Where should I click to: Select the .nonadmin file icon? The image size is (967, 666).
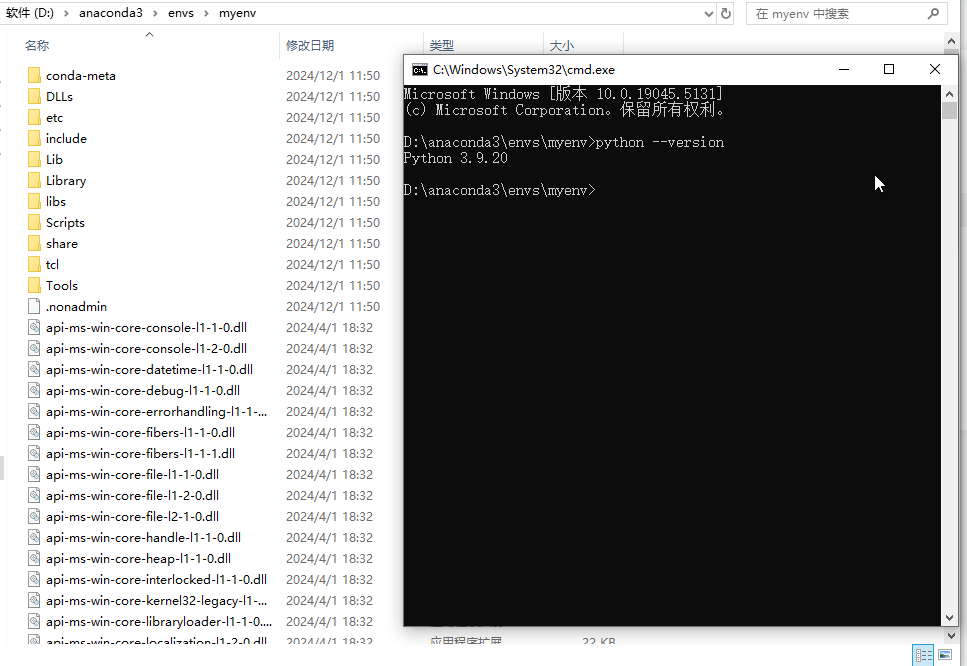[x=33, y=307]
